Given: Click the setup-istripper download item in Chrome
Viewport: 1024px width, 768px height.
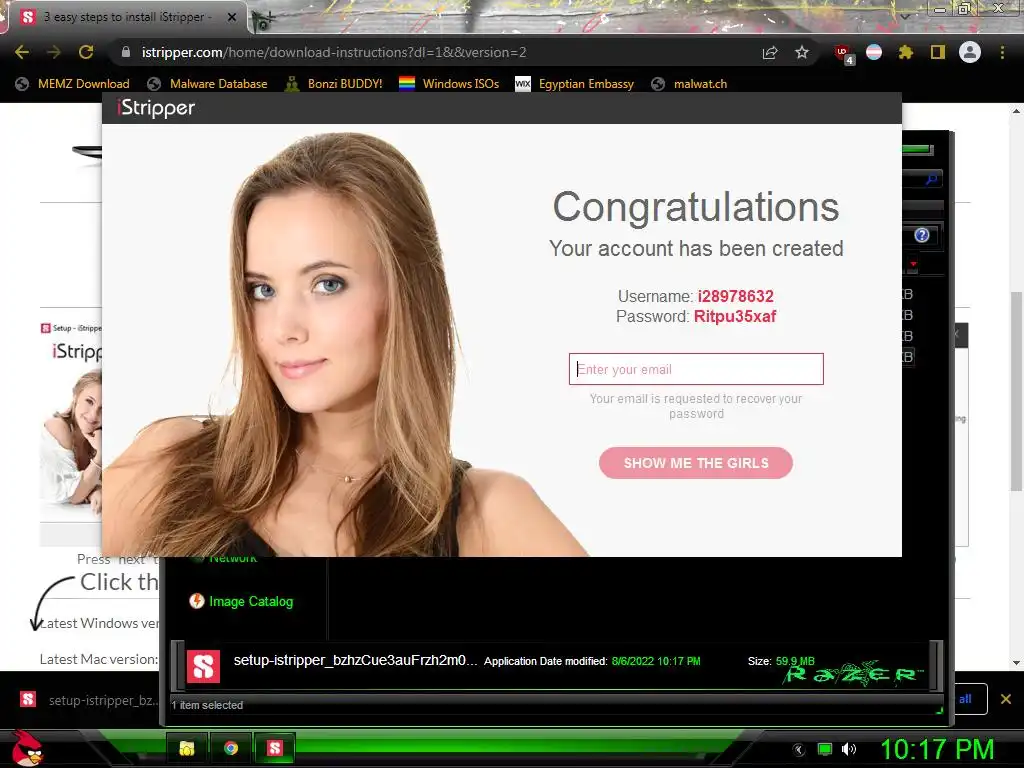Looking at the screenshot, I should tap(89, 700).
